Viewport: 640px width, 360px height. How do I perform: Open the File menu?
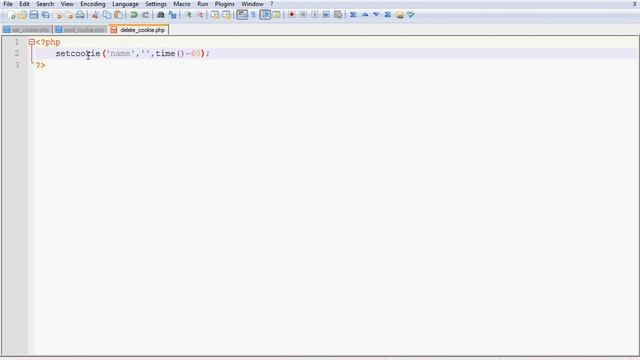(8, 4)
